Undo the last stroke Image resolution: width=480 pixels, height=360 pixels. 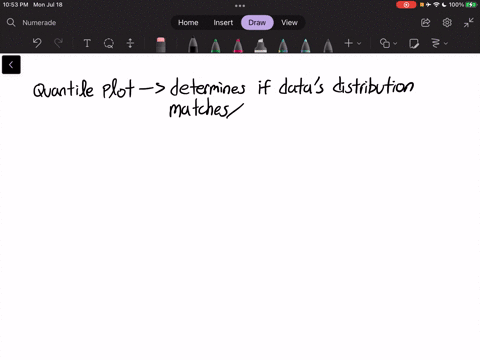tap(37, 43)
